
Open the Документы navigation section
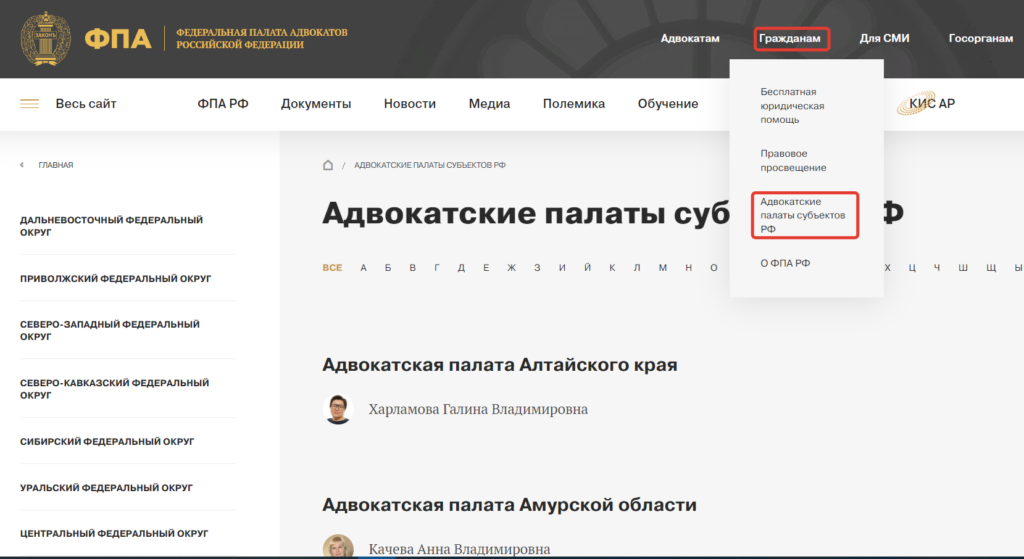click(x=316, y=104)
